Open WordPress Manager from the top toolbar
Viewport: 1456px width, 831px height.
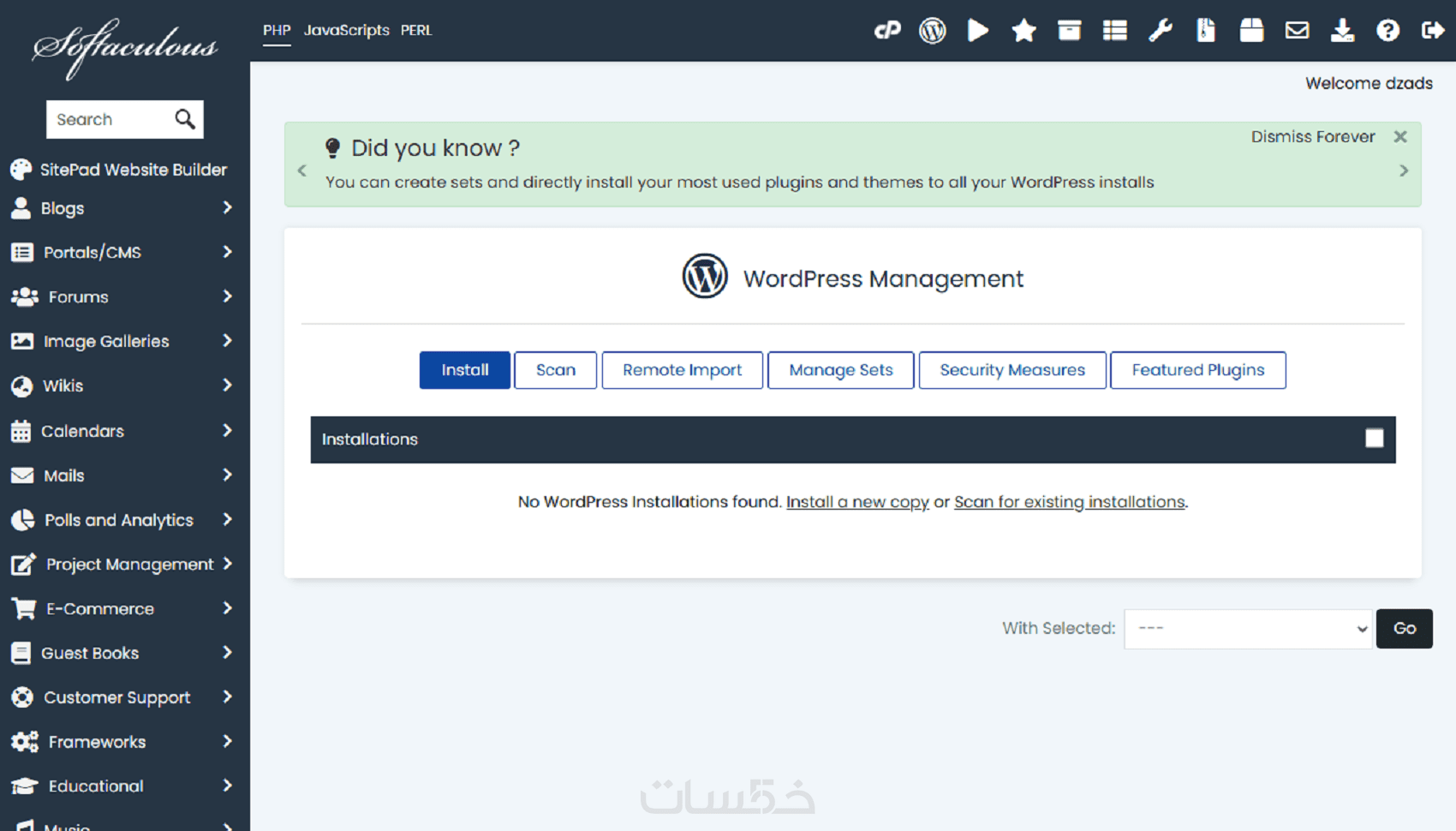pos(933,31)
